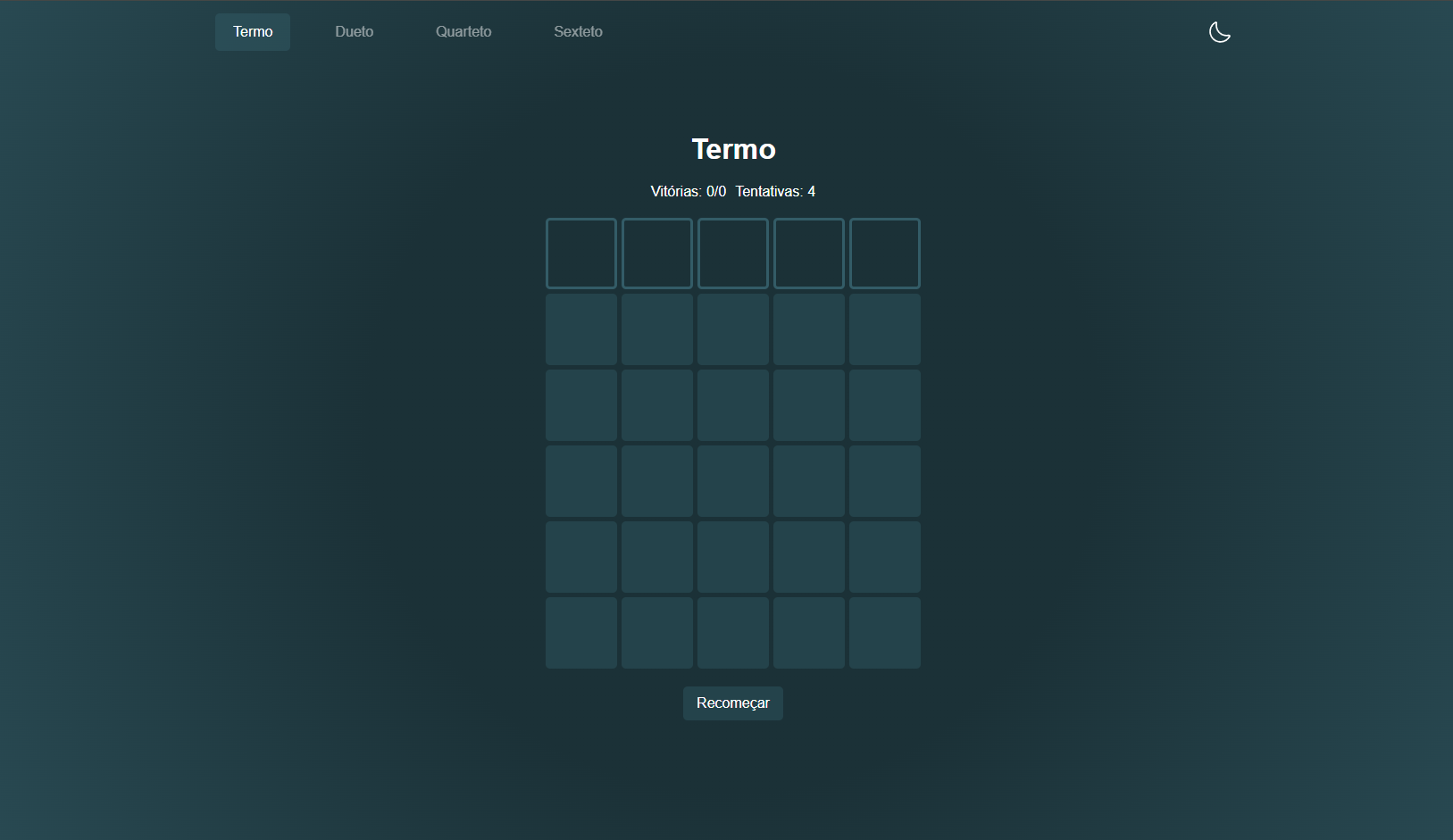Toggle dark mode using the moon icon

[x=1220, y=31]
